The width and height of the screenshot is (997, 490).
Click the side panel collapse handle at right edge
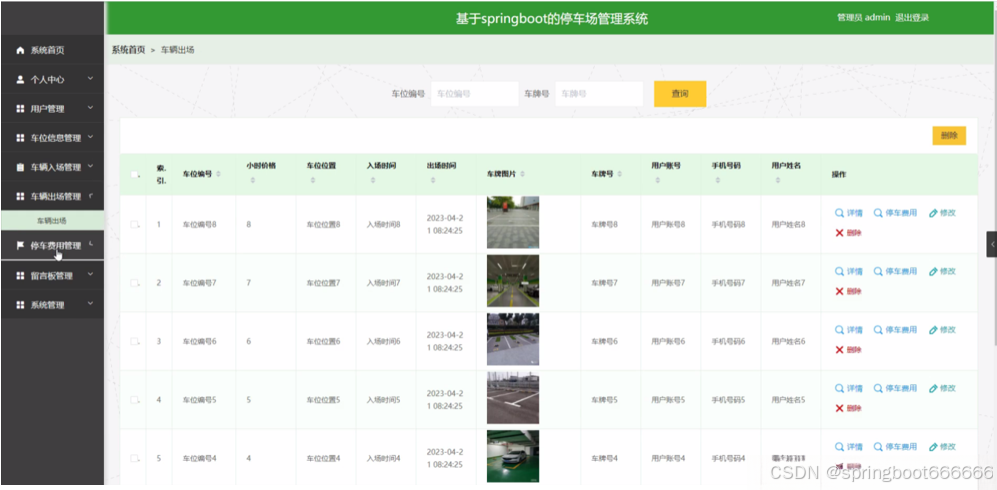(x=991, y=244)
